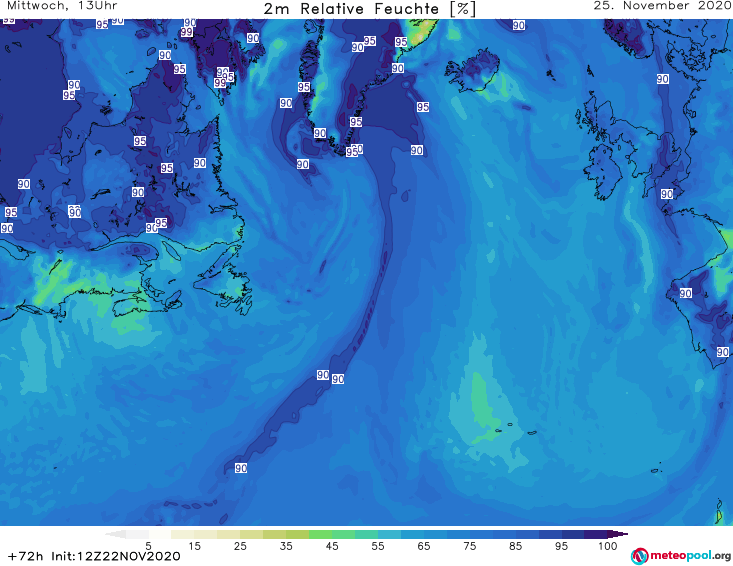Click the lowest '90' contour label on frontal band
Viewport: 733px width, 566px height.
[x=241, y=468]
